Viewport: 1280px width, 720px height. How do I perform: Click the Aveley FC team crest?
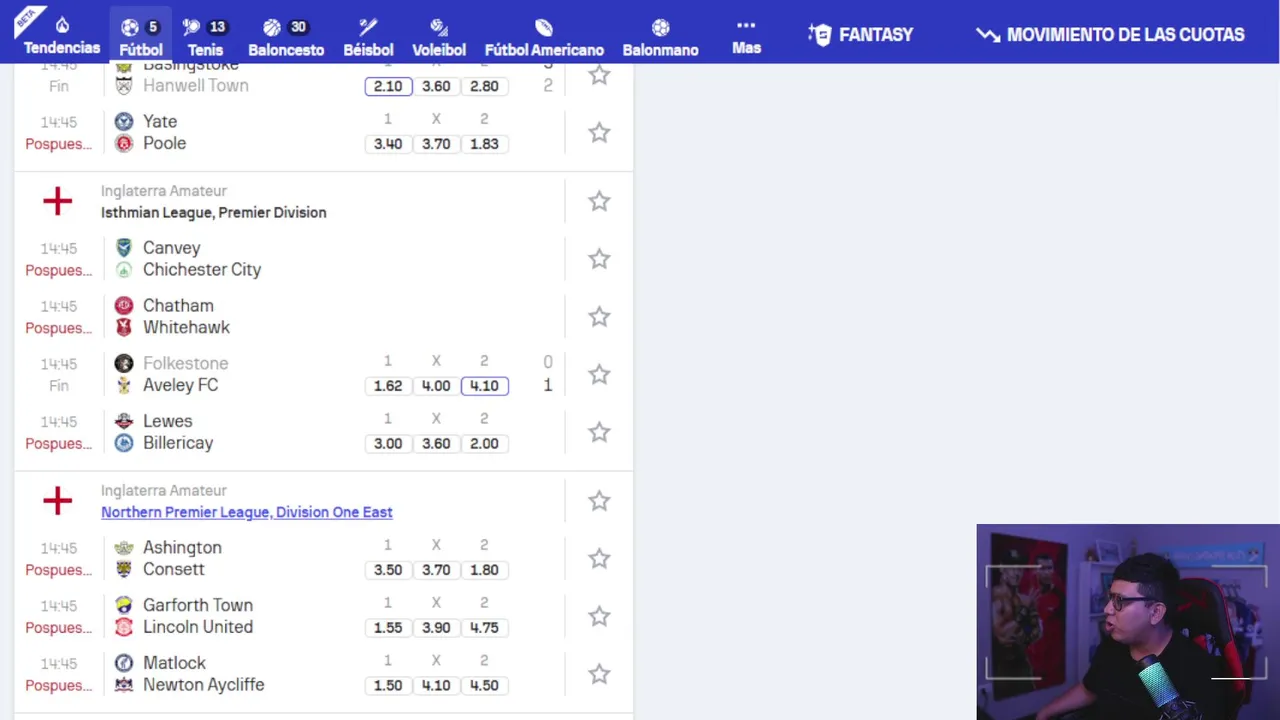tap(124, 385)
